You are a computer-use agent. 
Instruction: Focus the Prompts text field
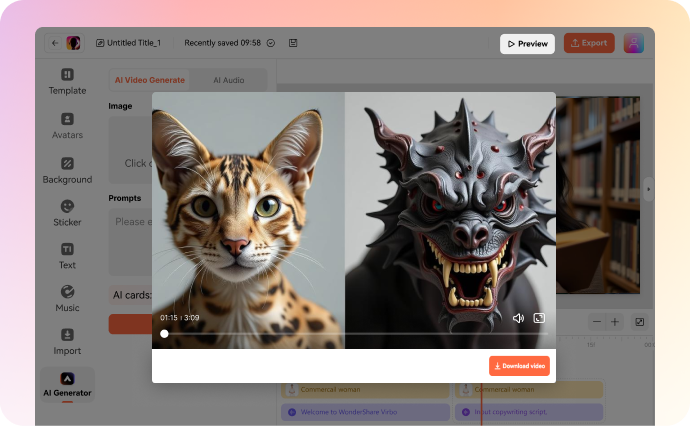coord(131,242)
